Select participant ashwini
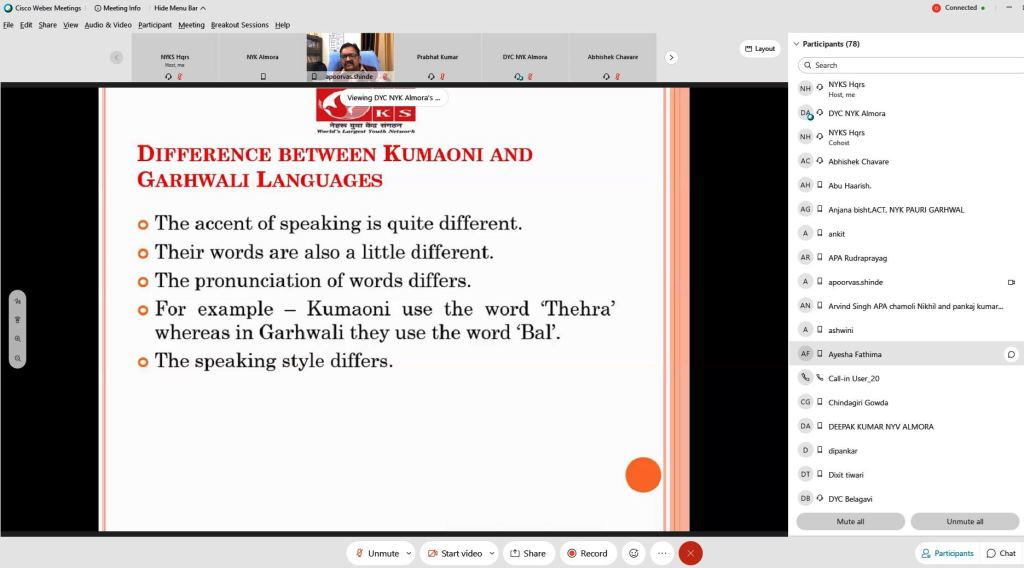 (x=906, y=330)
